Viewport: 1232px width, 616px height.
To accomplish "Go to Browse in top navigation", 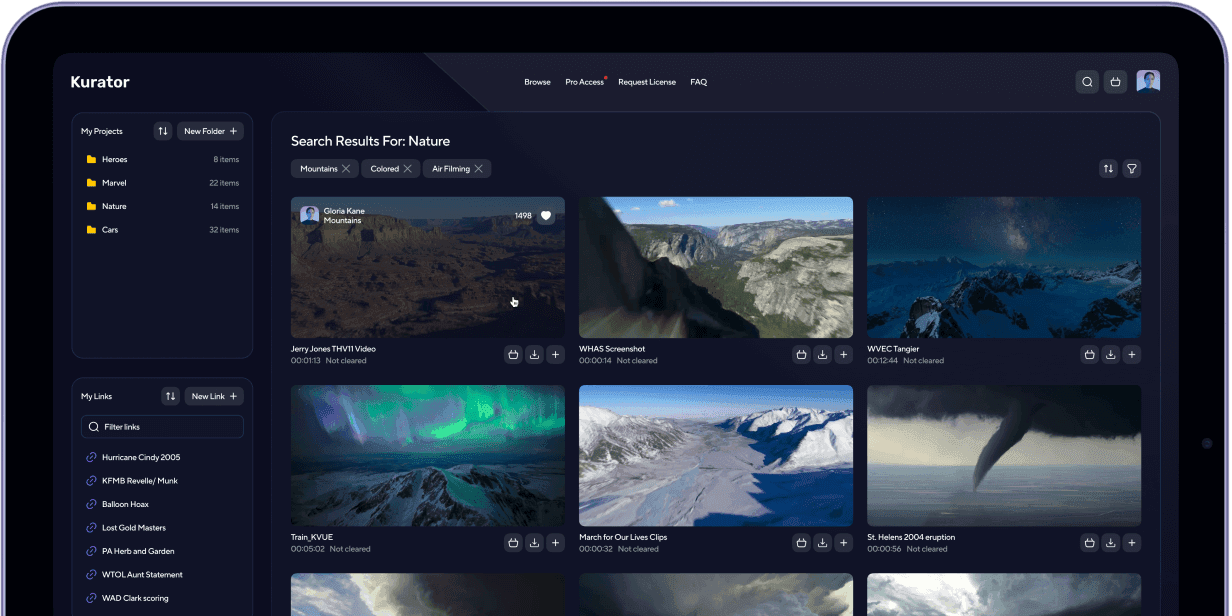I will coord(537,82).
